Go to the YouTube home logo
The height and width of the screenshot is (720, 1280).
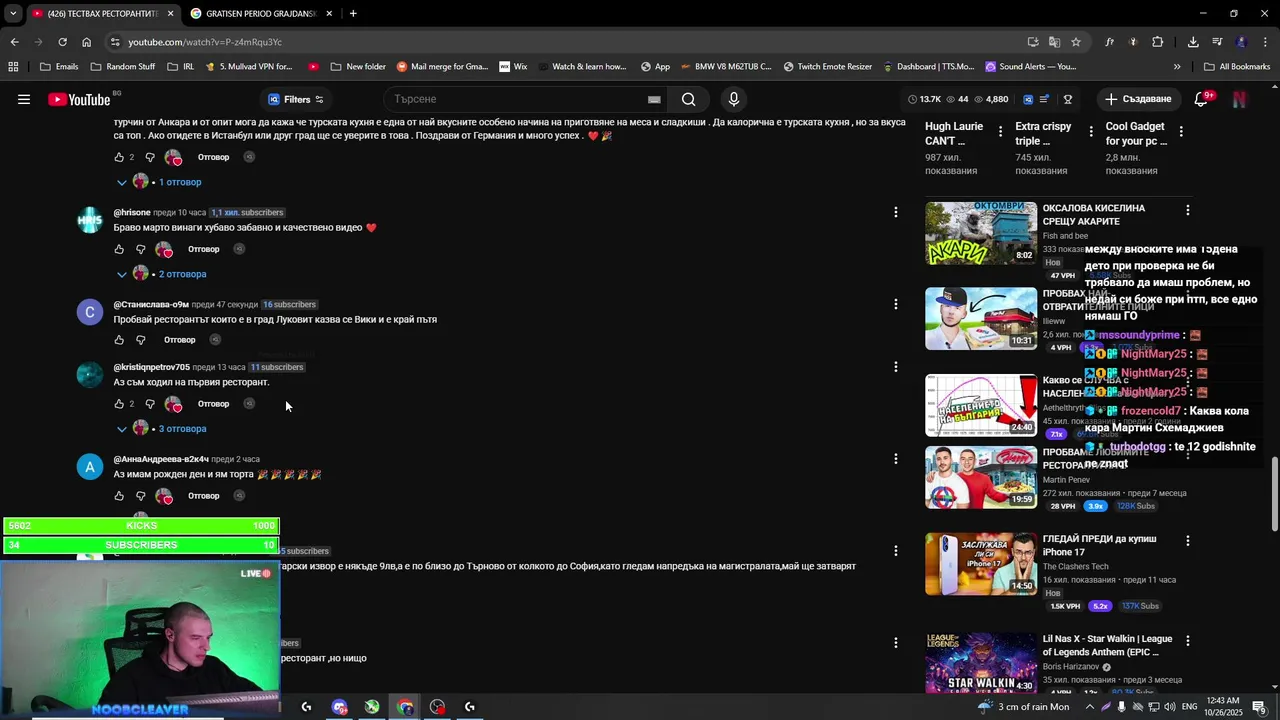click(x=79, y=99)
